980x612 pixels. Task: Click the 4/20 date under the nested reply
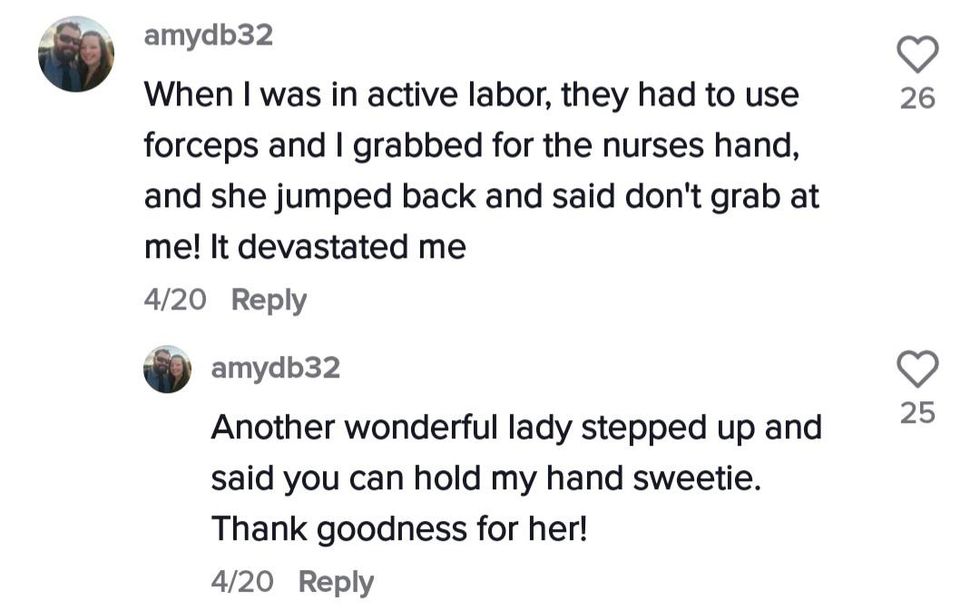pos(242,582)
